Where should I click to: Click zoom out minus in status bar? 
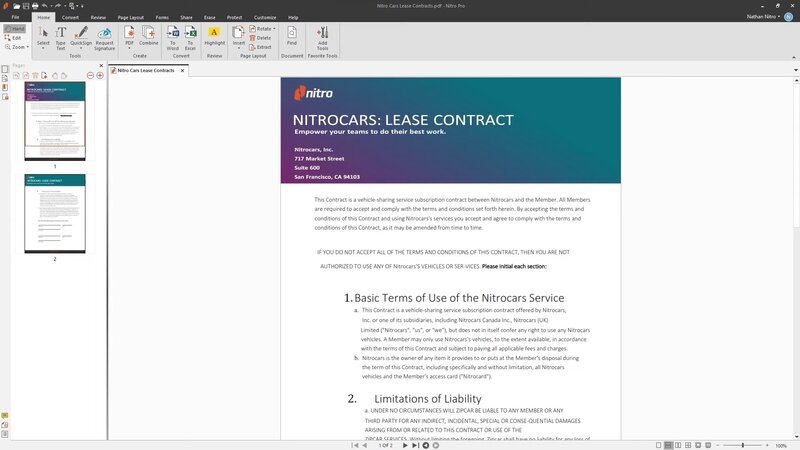(x=718, y=445)
